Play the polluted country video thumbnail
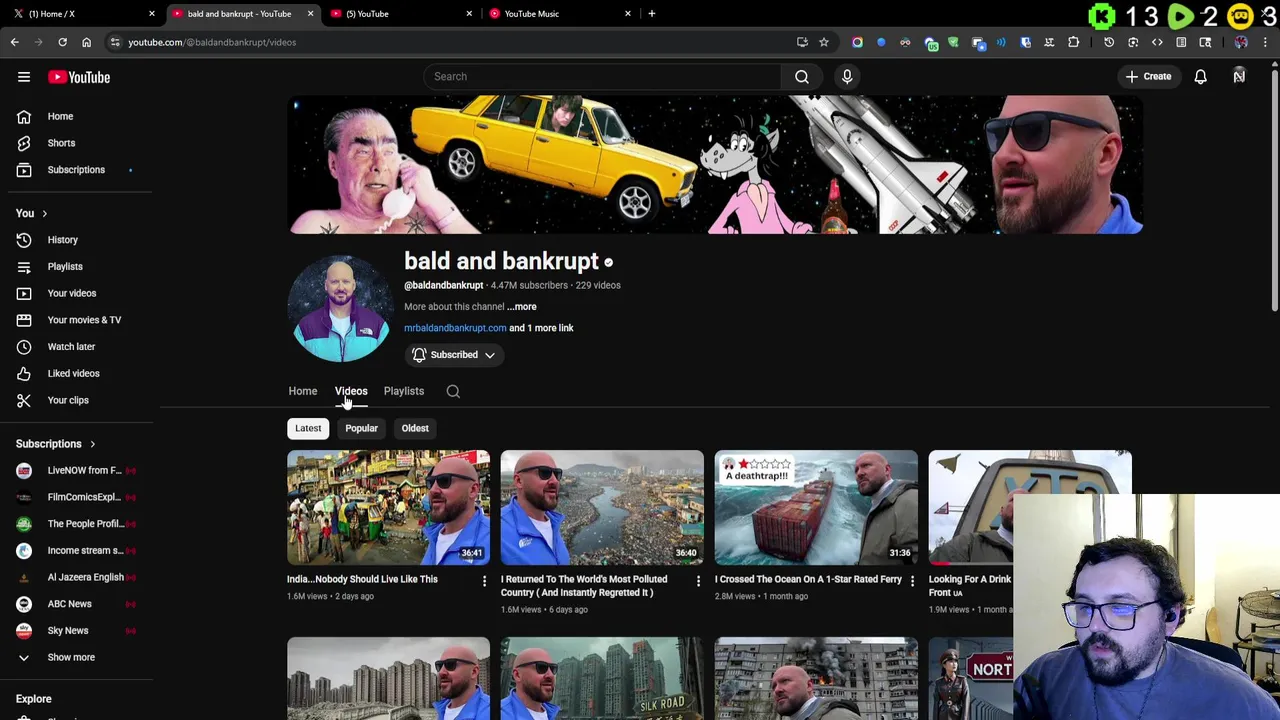 [x=602, y=507]
